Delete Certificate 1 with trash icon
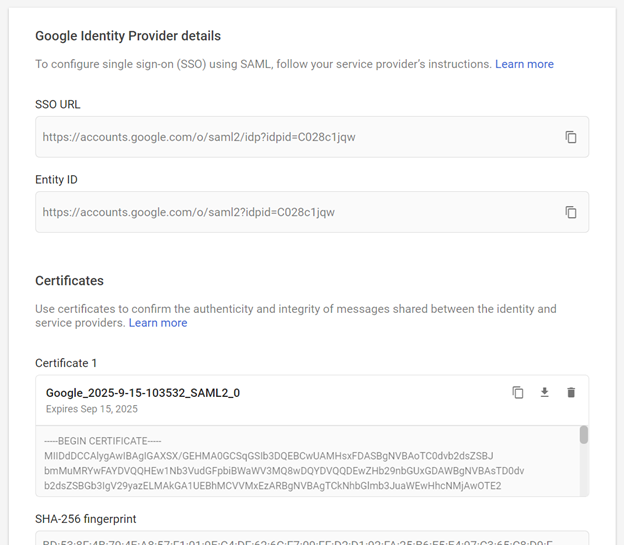The width and height of the screenshot is (624, 545). click(571, 393)
